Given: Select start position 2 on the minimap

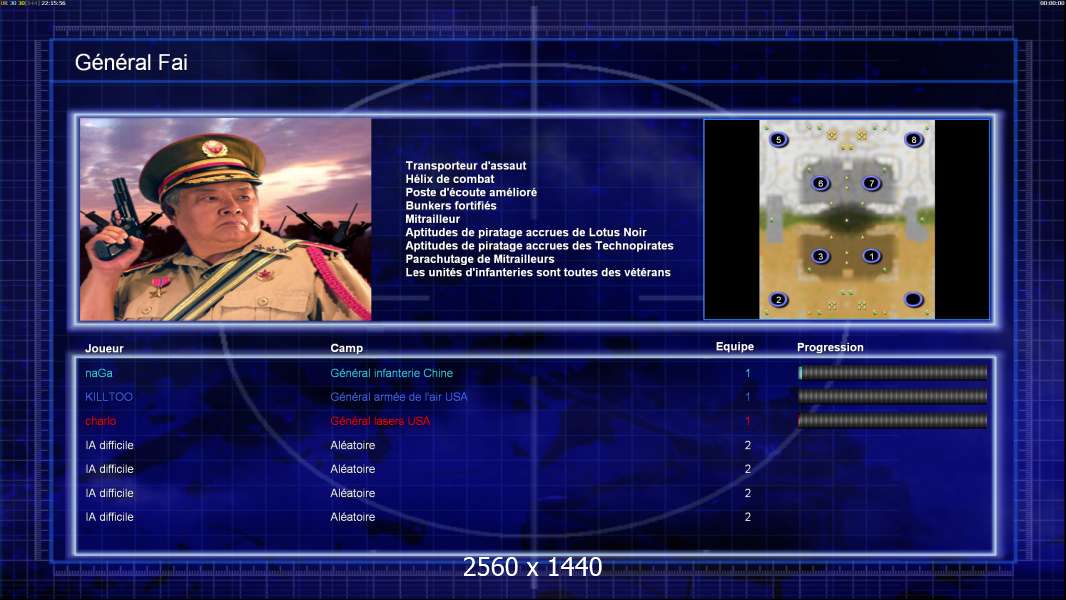Looking at the screenshot, I should tap(778, 300).
